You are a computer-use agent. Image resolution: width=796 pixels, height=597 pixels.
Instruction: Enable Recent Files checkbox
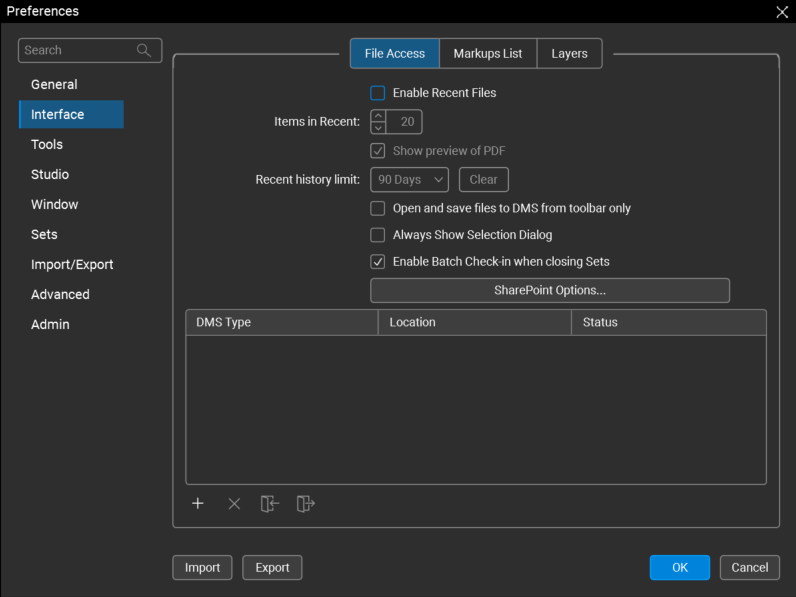tap(378, 93)
